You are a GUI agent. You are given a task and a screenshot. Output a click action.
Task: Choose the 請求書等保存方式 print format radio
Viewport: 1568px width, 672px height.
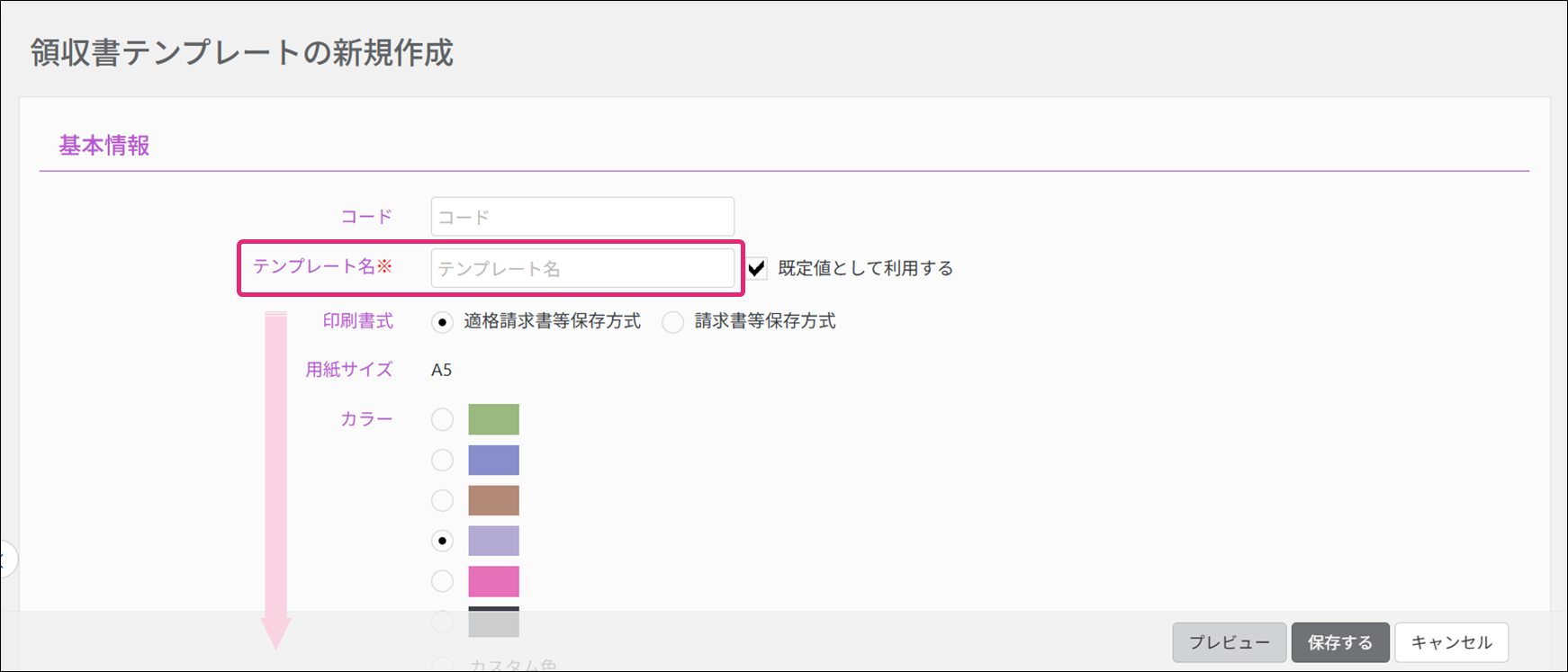coord(672,322)
